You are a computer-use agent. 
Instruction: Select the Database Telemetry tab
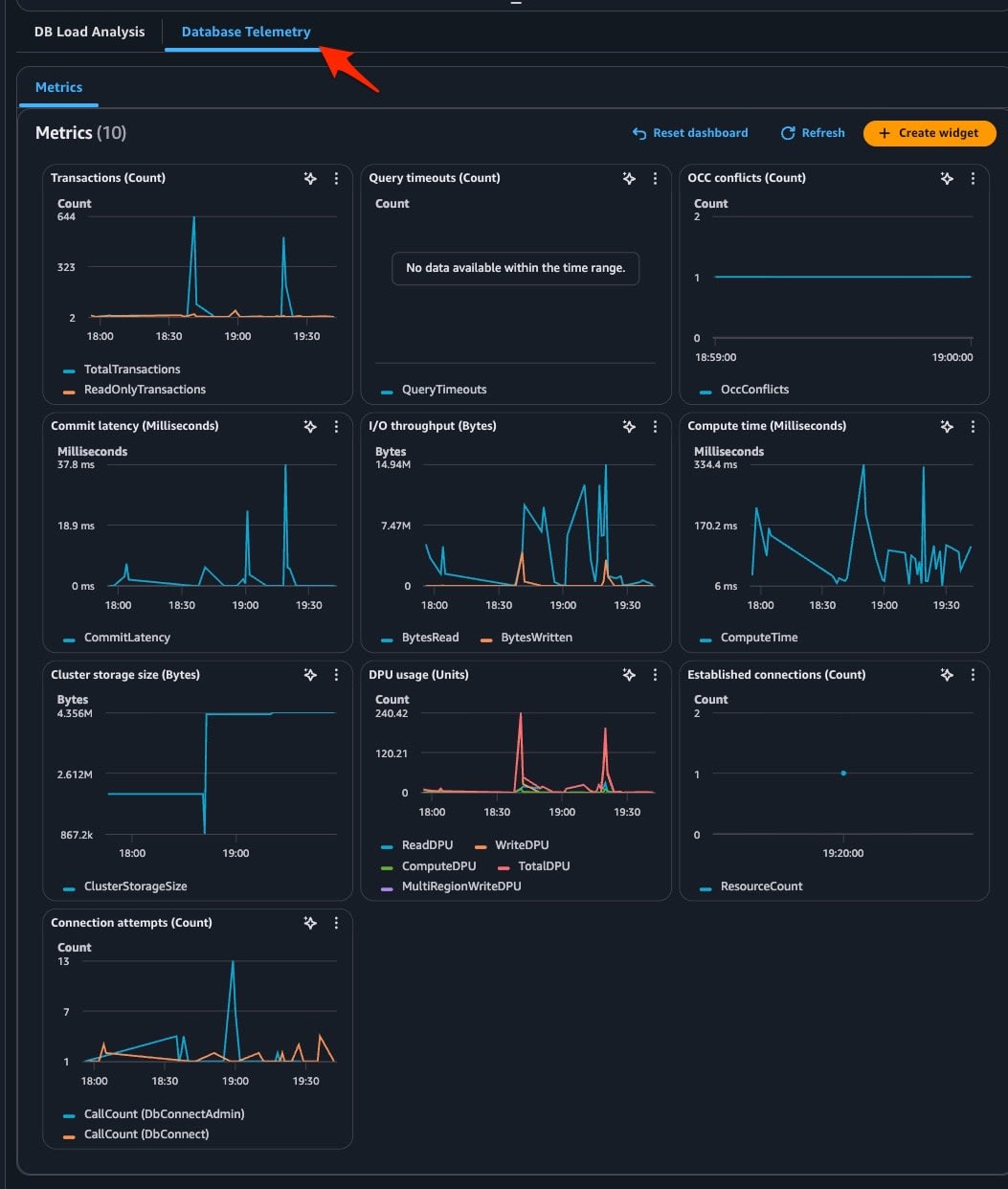pyautogui.click(x=246, y=32)
